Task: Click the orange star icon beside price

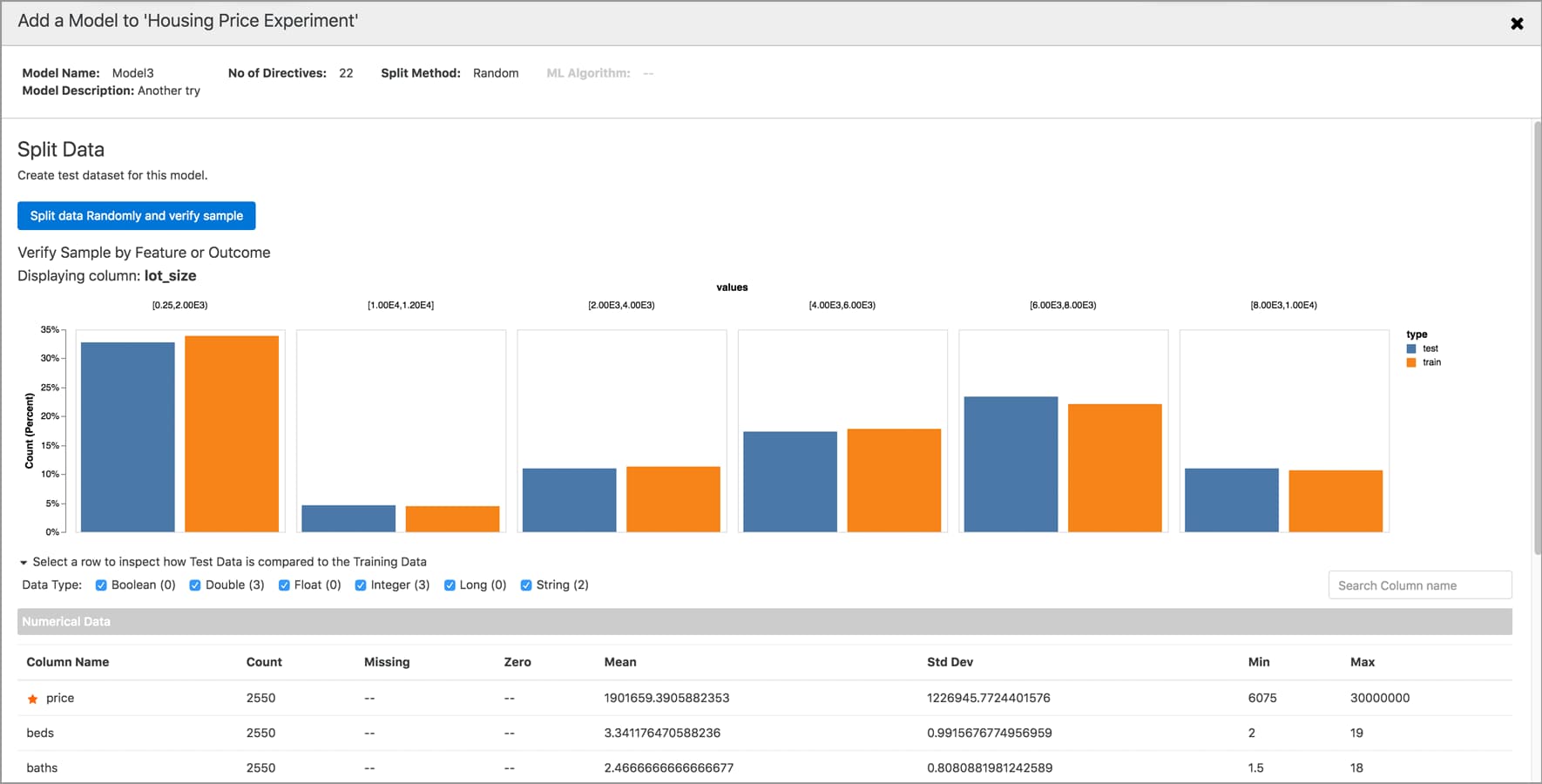Action: point(33,699)
